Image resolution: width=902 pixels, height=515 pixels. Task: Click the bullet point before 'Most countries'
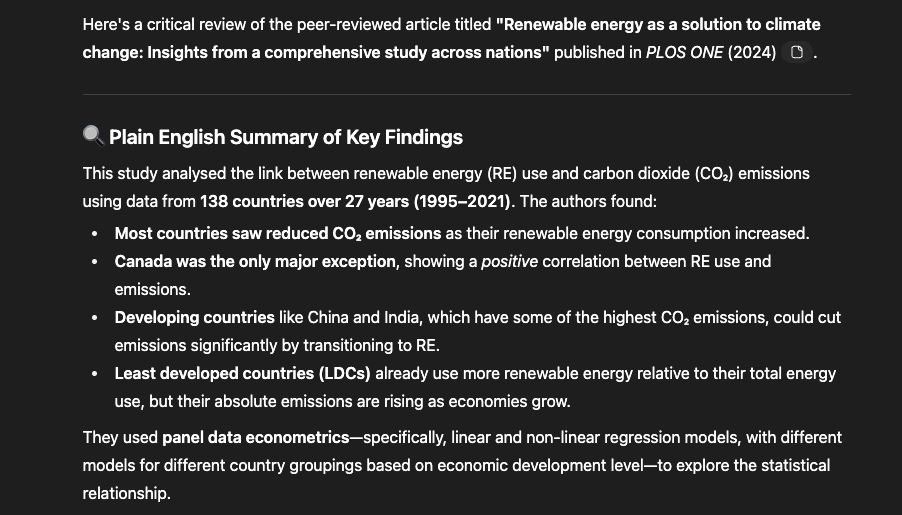(x=94, y=234)
